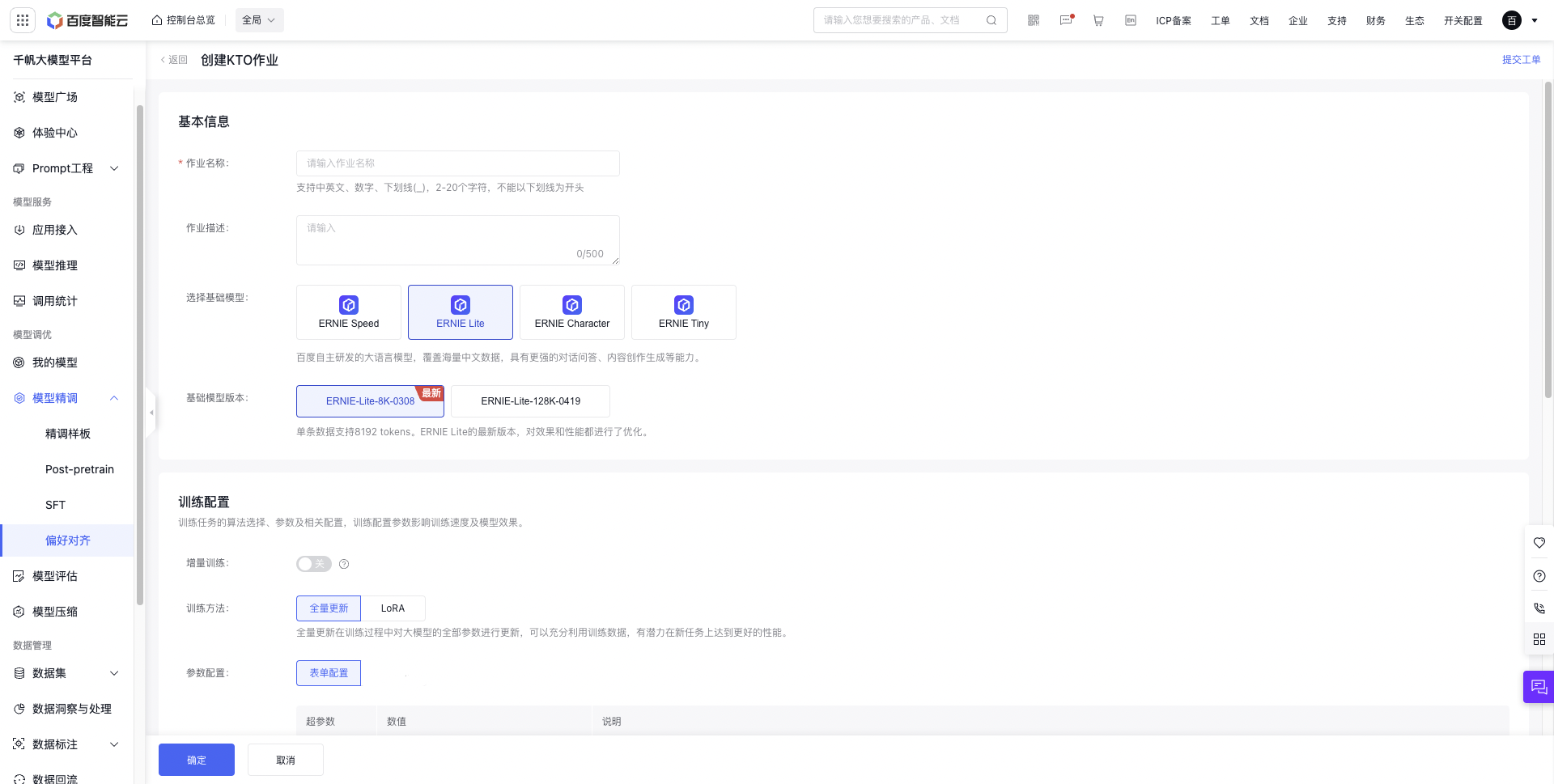Open 控制台总览 home link
The width and height of the screenshot is (1554, 784).
(184, 20)
